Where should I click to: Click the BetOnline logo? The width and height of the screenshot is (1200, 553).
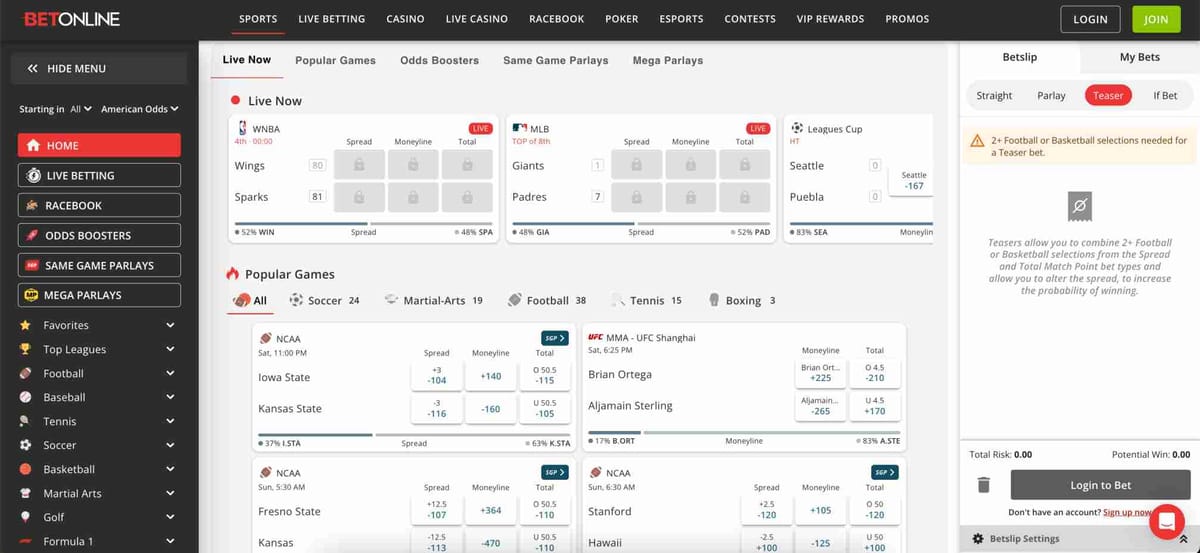point(72,19)
